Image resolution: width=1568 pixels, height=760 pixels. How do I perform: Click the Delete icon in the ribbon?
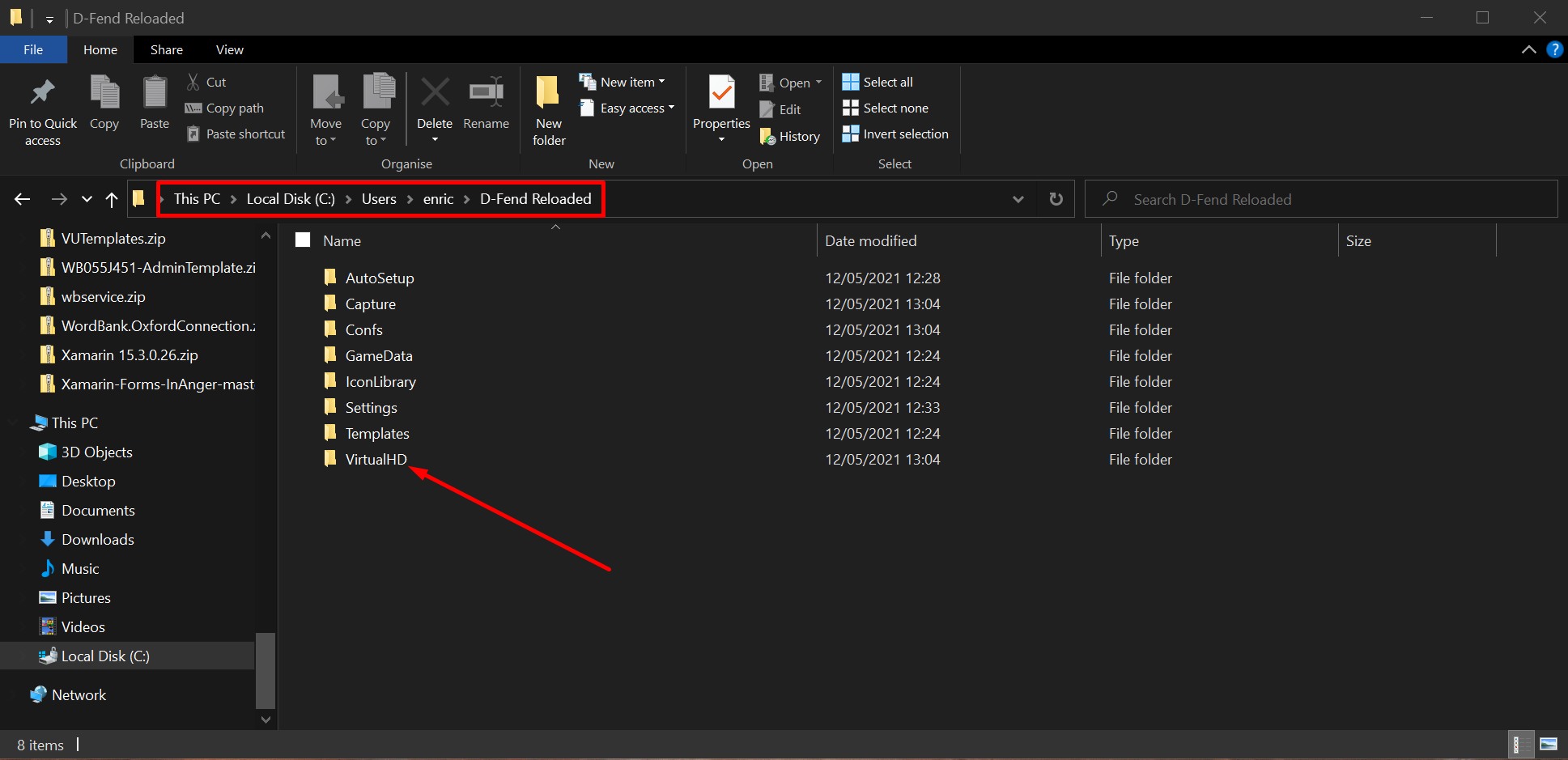435,93
